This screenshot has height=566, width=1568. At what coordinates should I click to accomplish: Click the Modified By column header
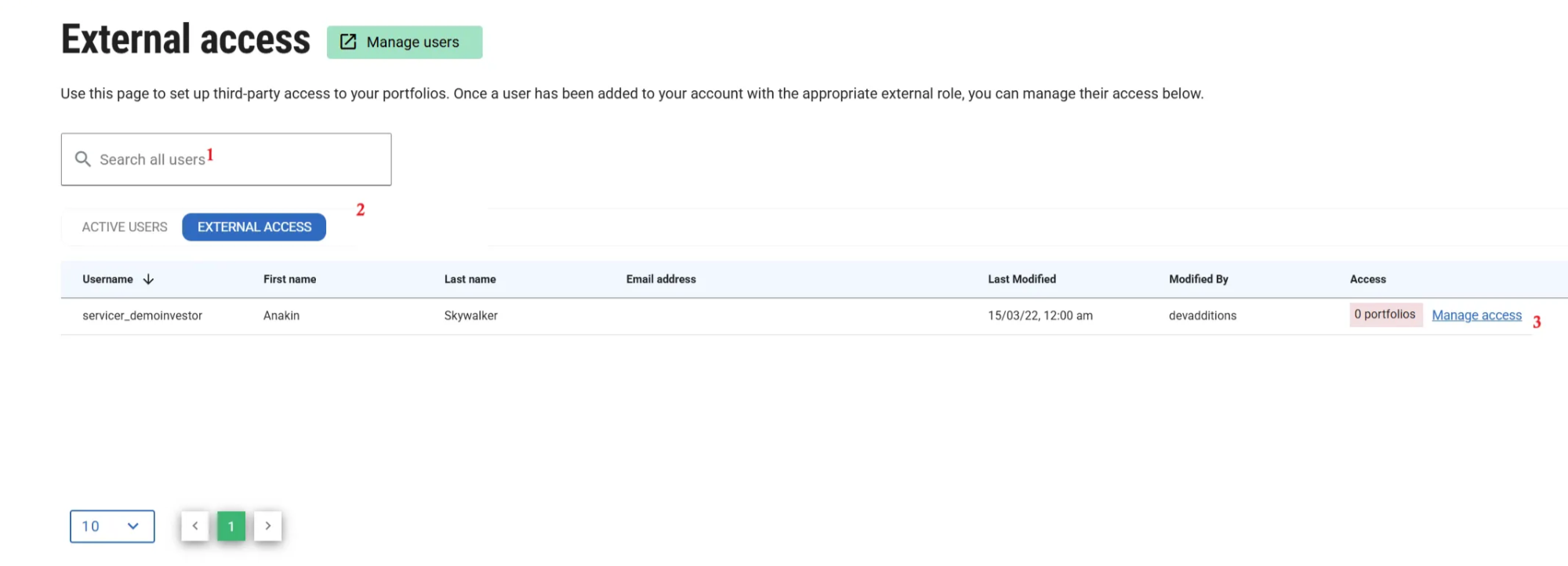pyautogui.click(x=1198, y=279)
